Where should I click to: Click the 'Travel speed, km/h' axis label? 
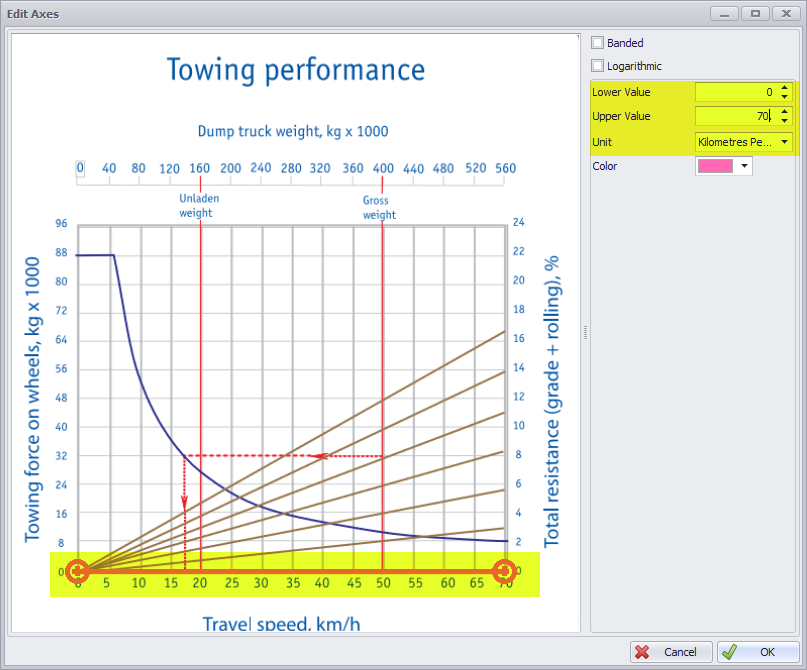point(282,624)
